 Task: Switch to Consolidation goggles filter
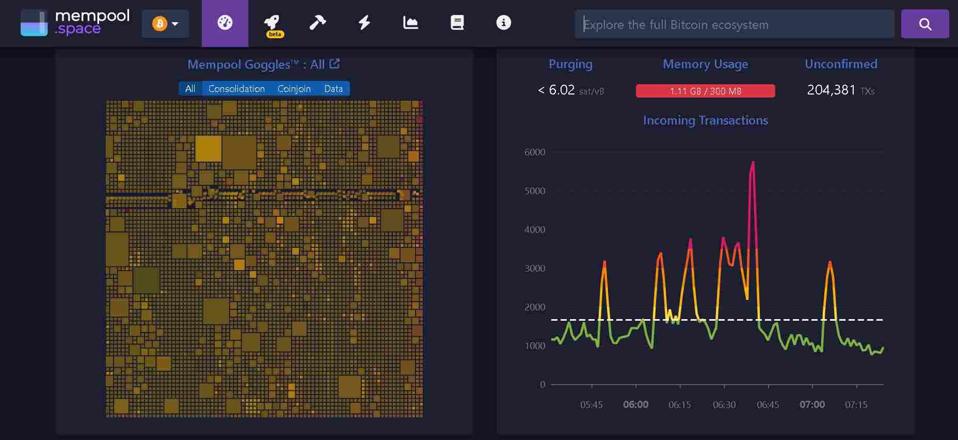pyautogui.click(x=236, y=89)
